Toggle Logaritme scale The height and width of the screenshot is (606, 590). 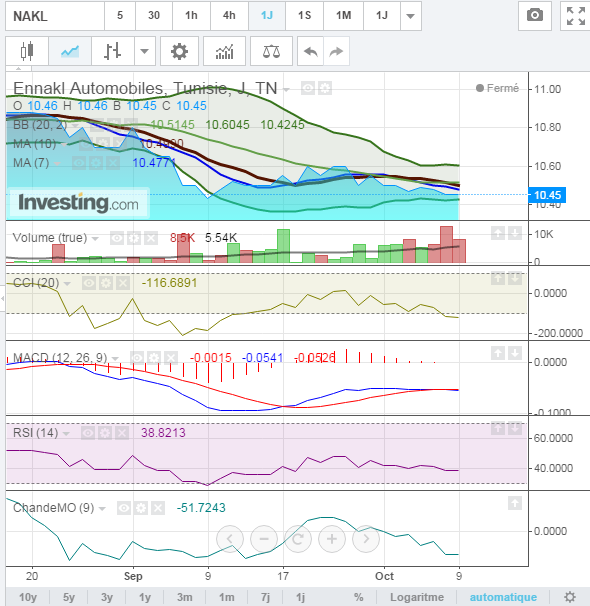pos(417,597)
